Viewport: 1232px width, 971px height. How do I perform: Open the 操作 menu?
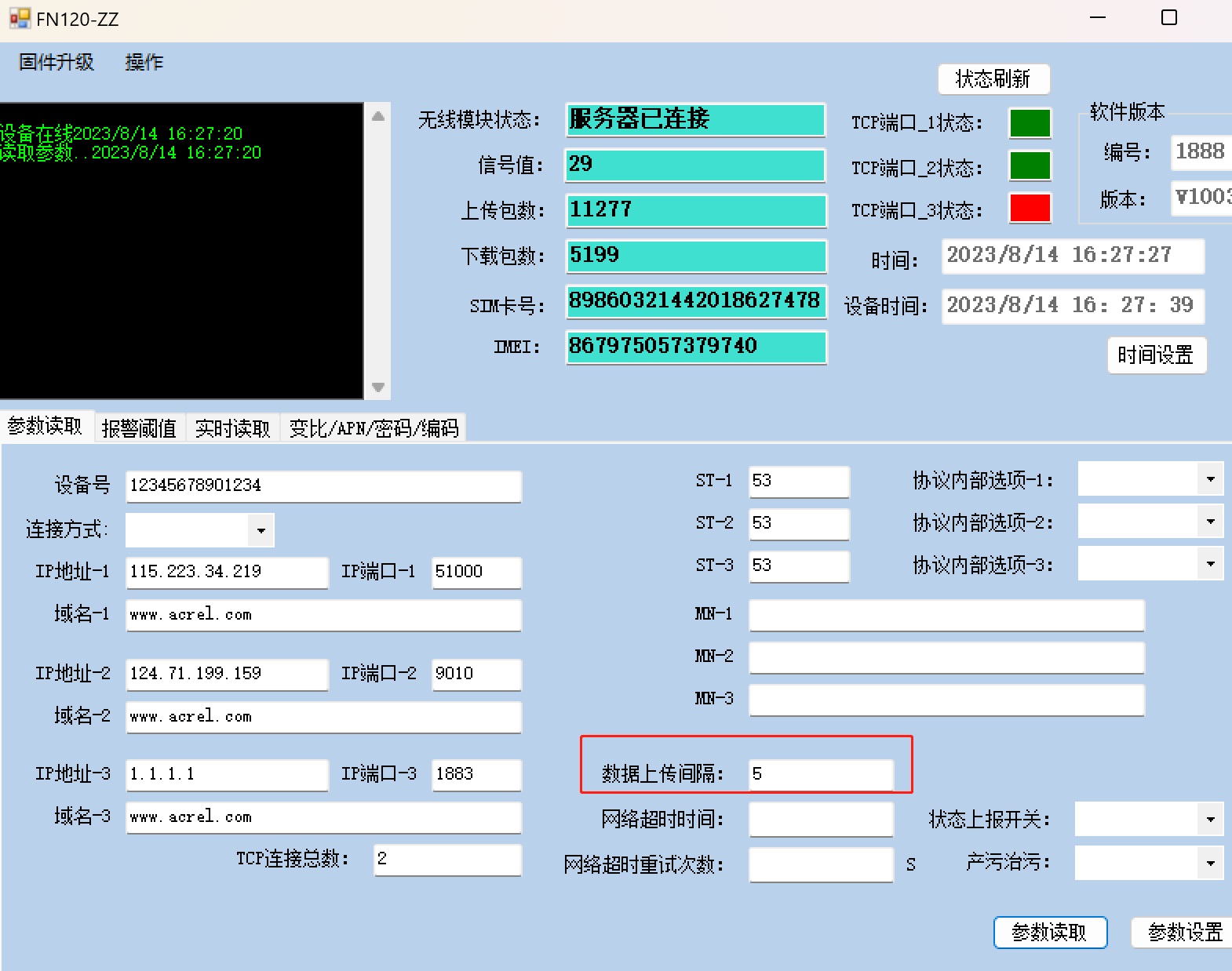coord(144,62)
